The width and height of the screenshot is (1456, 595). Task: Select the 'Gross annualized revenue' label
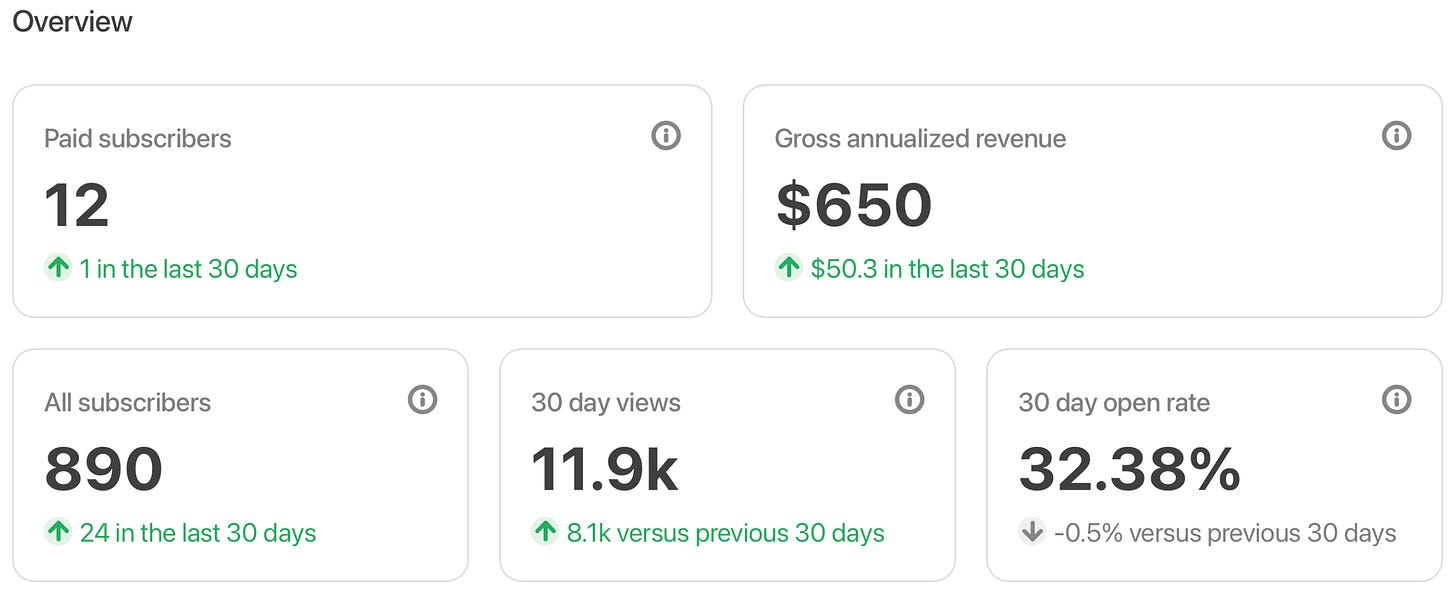pyautogui.click(x=920, y=139)
